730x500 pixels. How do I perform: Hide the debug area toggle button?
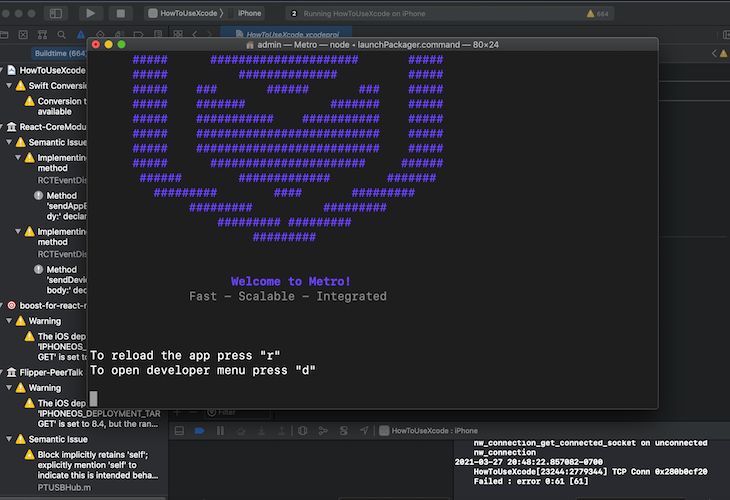click(179, 431)
